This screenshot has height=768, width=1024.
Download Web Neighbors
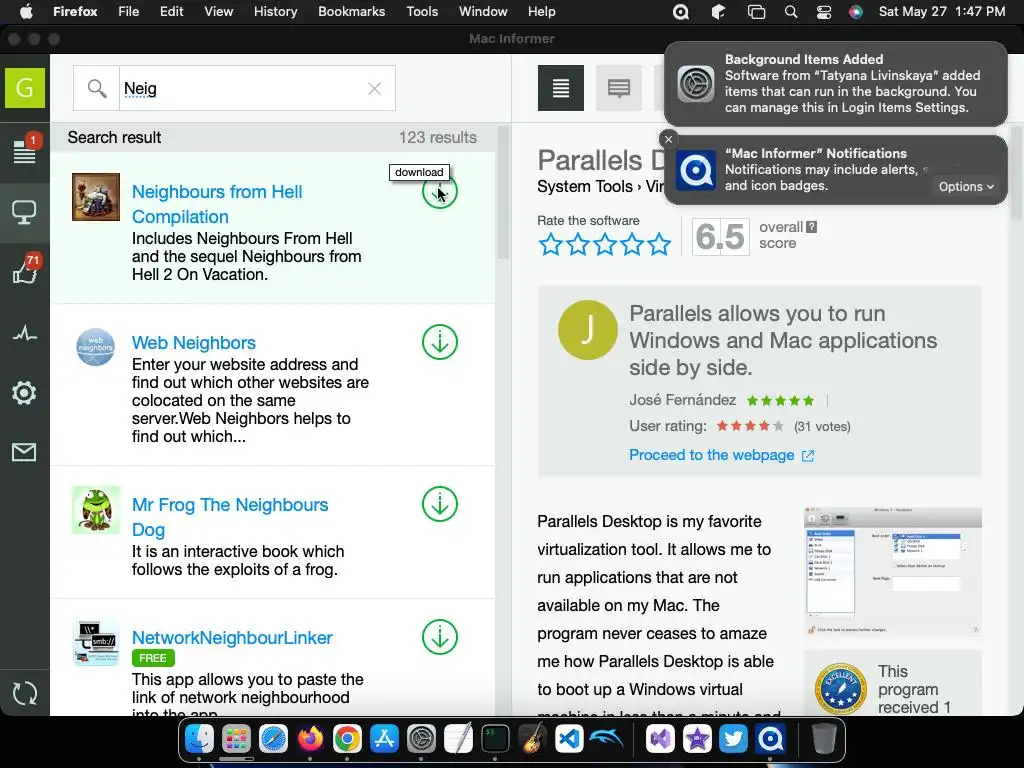440,342
